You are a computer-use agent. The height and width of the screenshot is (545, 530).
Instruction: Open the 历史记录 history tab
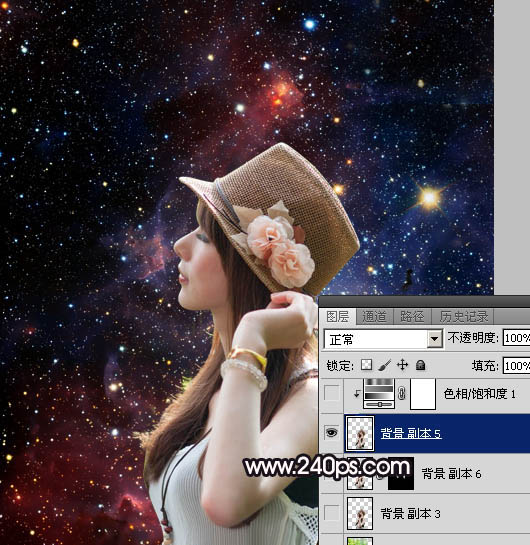(464, 316)
